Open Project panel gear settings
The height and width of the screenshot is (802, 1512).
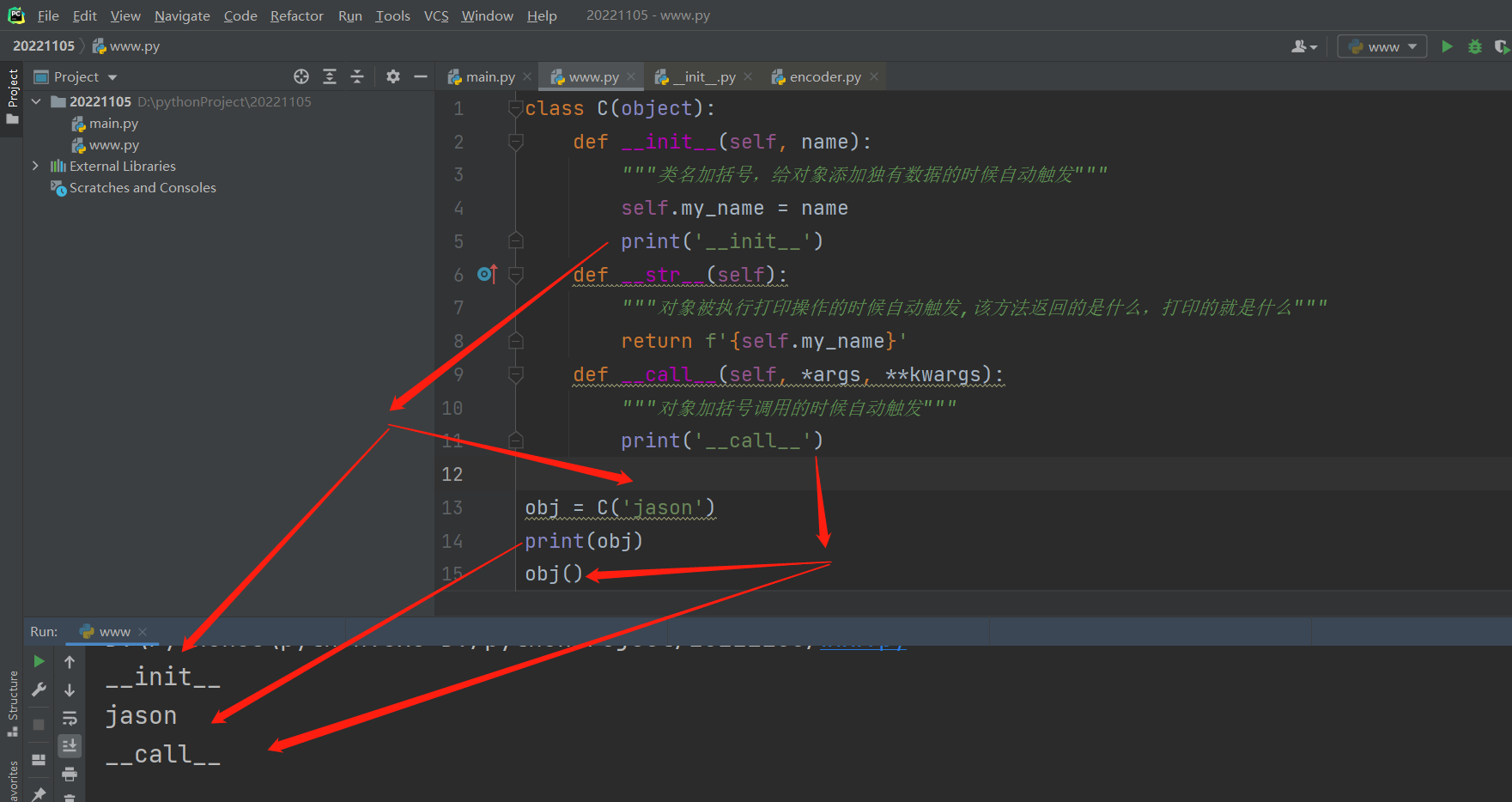click(x=393, y=76)
